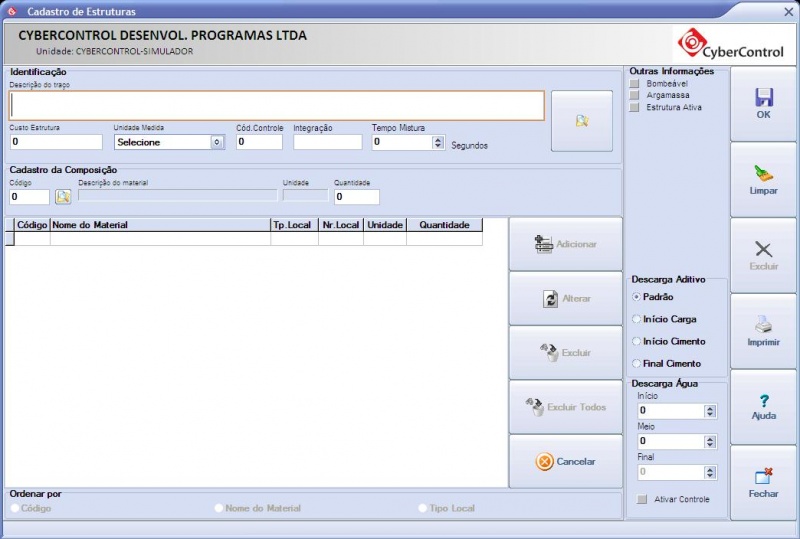Click the Adicionar button
The height and width of the screenshot is (539, 800).
[x=565, y=244]
